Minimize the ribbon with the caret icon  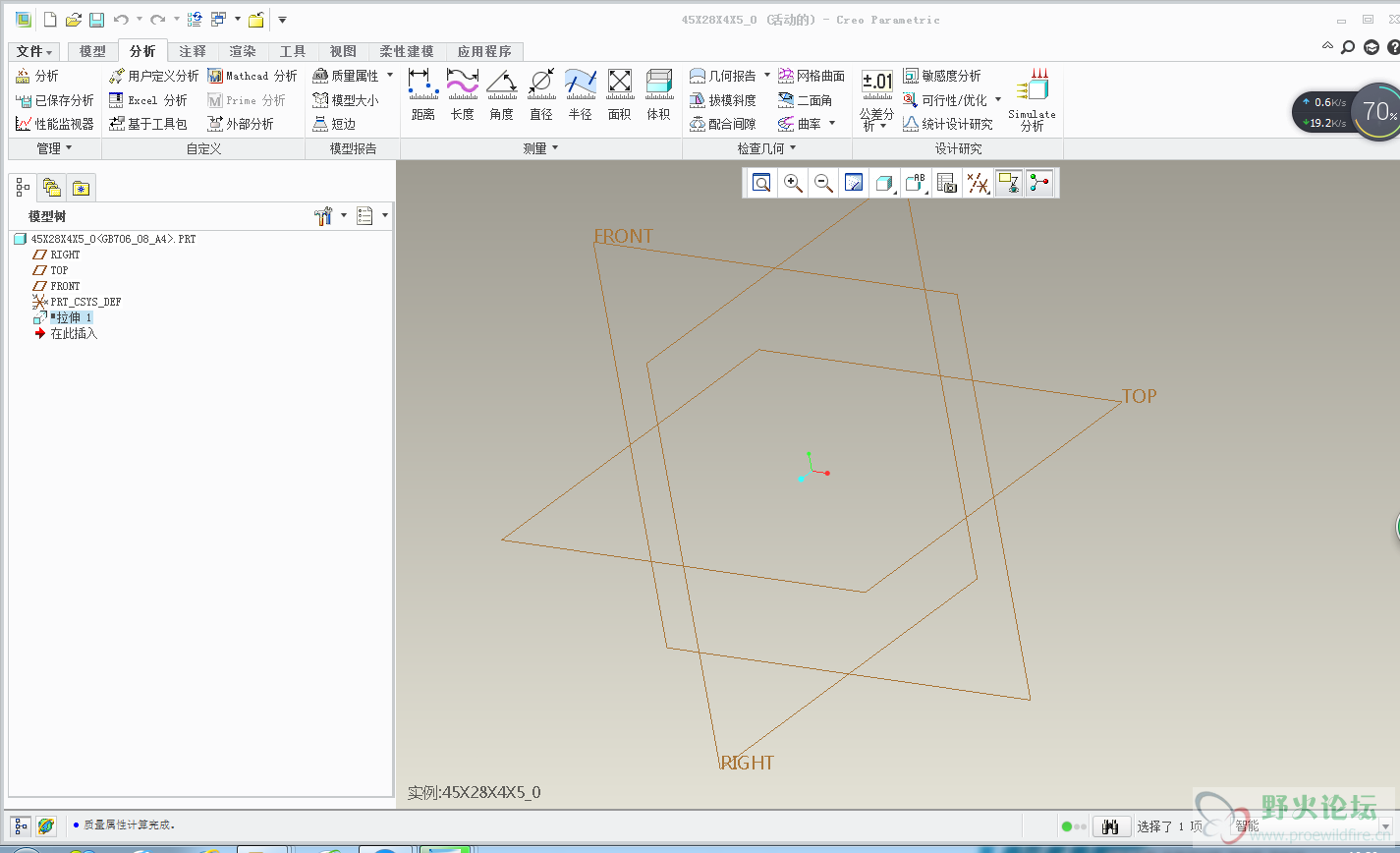(1328, 46)
